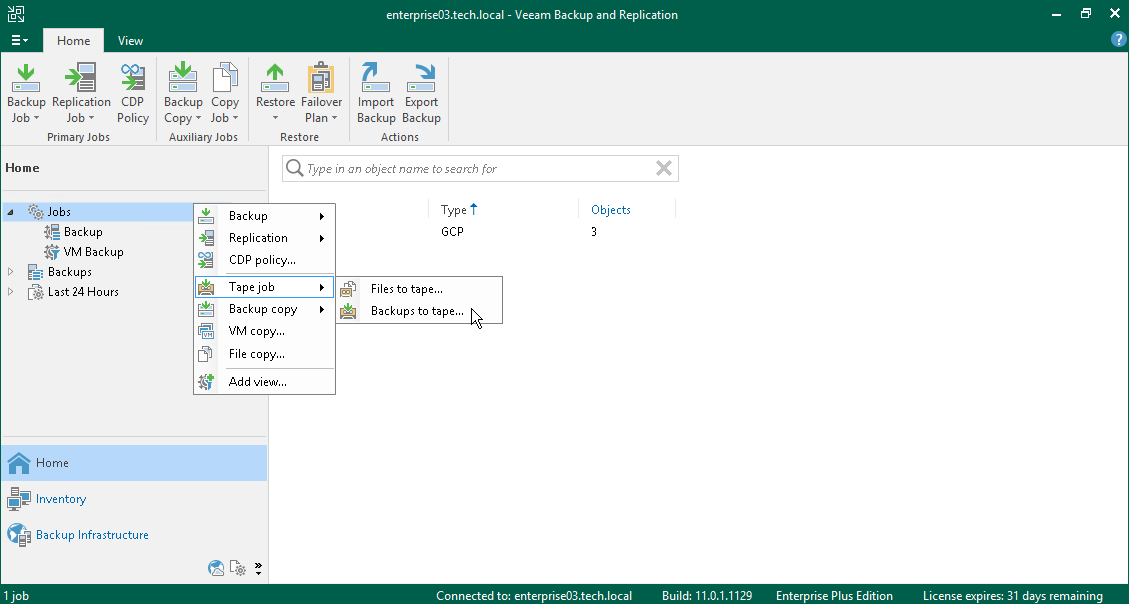Select Files to tape... submenu item
Viewport: 1129px width, 604px height.
420,289
